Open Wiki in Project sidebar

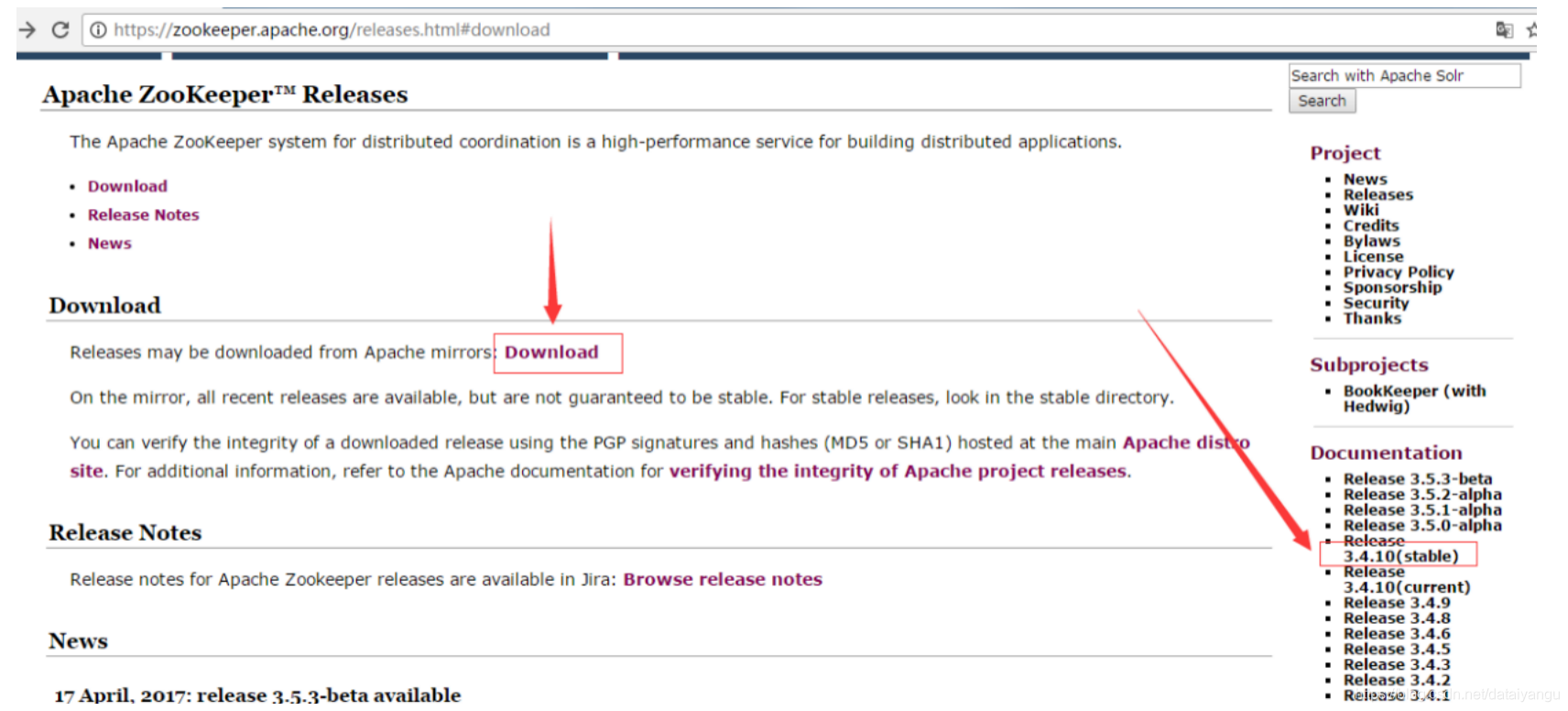tap(1360, 211)
